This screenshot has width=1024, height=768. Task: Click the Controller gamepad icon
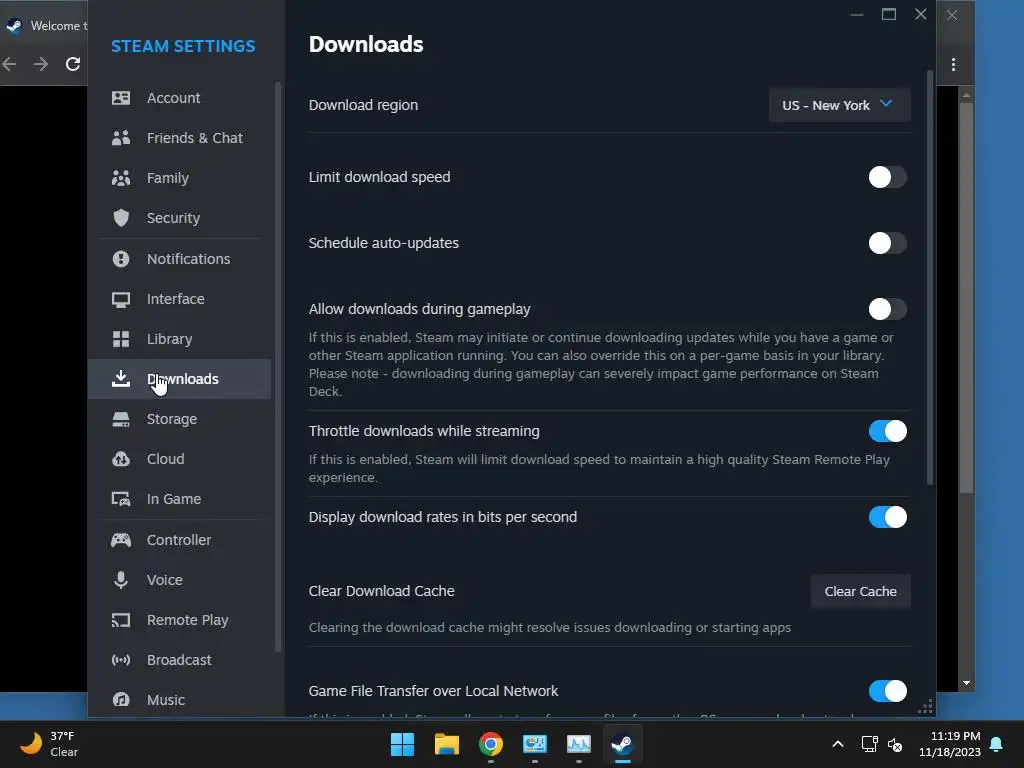coord(121,540)
